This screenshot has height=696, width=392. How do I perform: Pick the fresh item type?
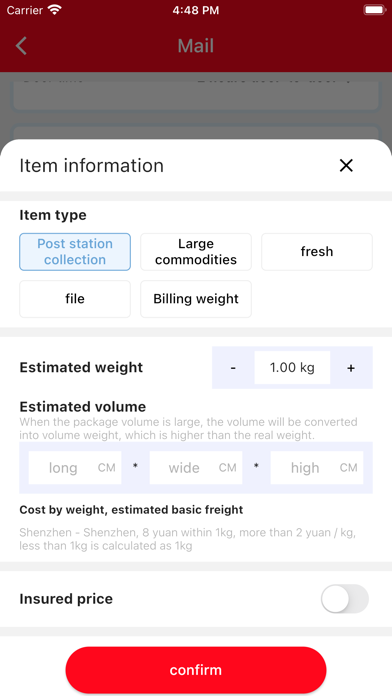click(317, 252)
